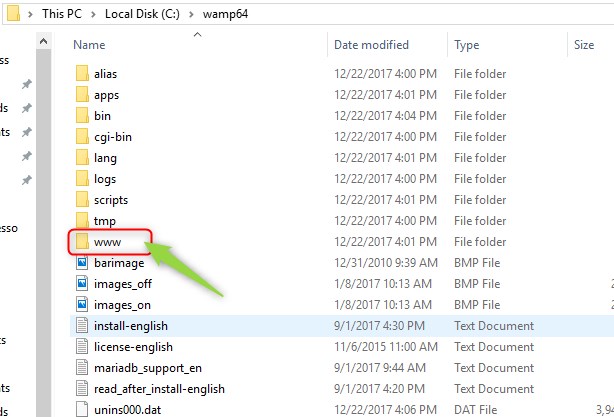Select the folder name 'www'
The width and height of the screenshot is (614, 417).
107,242
